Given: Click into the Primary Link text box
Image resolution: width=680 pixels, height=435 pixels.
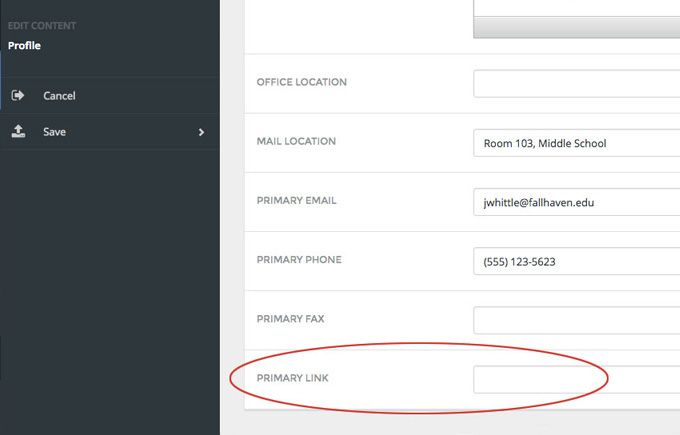Looking at the screenshot, I should [x=576, y=380].
